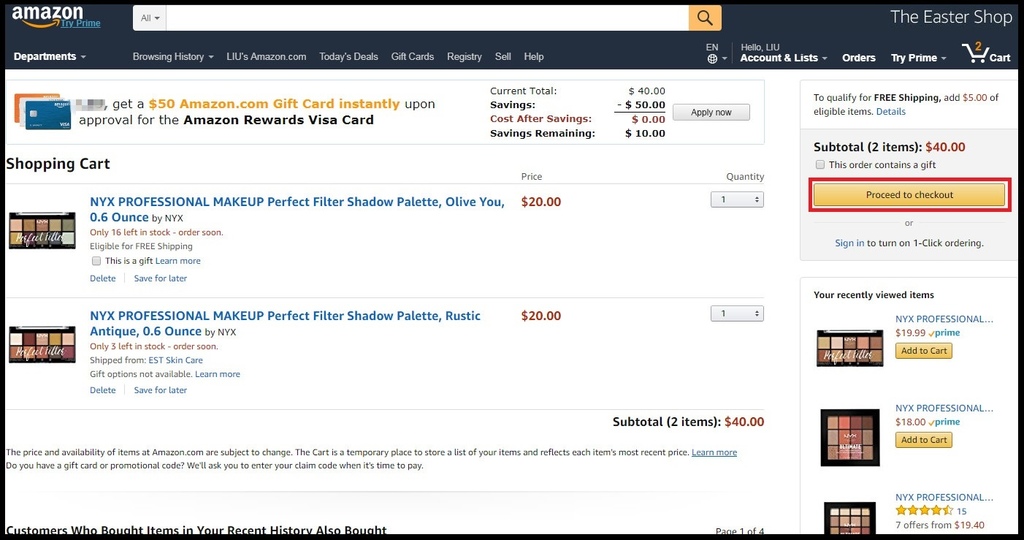Screen dimensions: 1024x540
Task: Expand the Departments menu
Action: 50,57
